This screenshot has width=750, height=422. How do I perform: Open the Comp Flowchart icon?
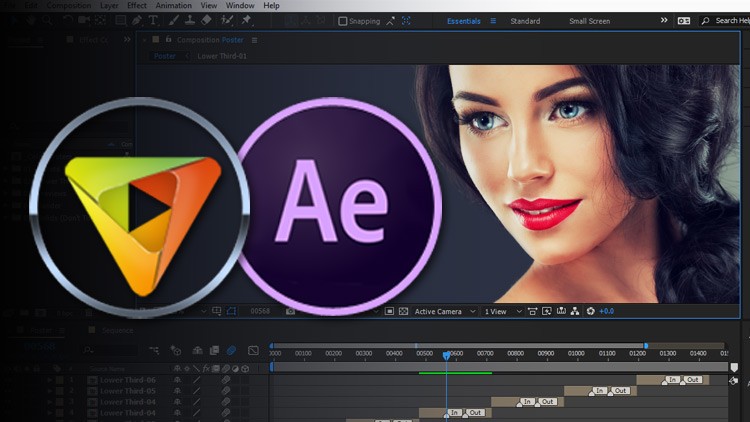575,311
